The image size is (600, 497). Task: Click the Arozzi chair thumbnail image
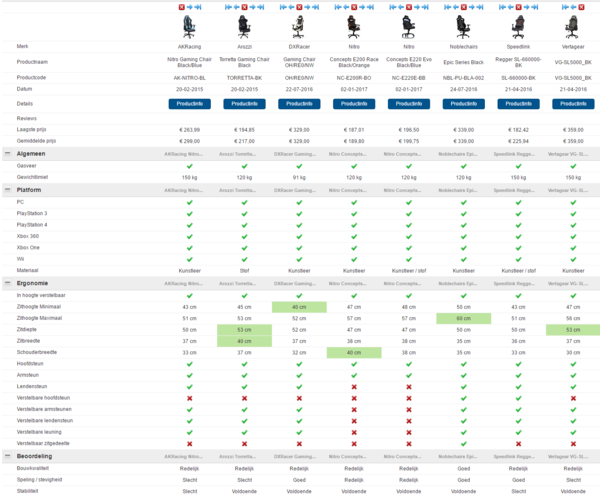click(244, 26)
